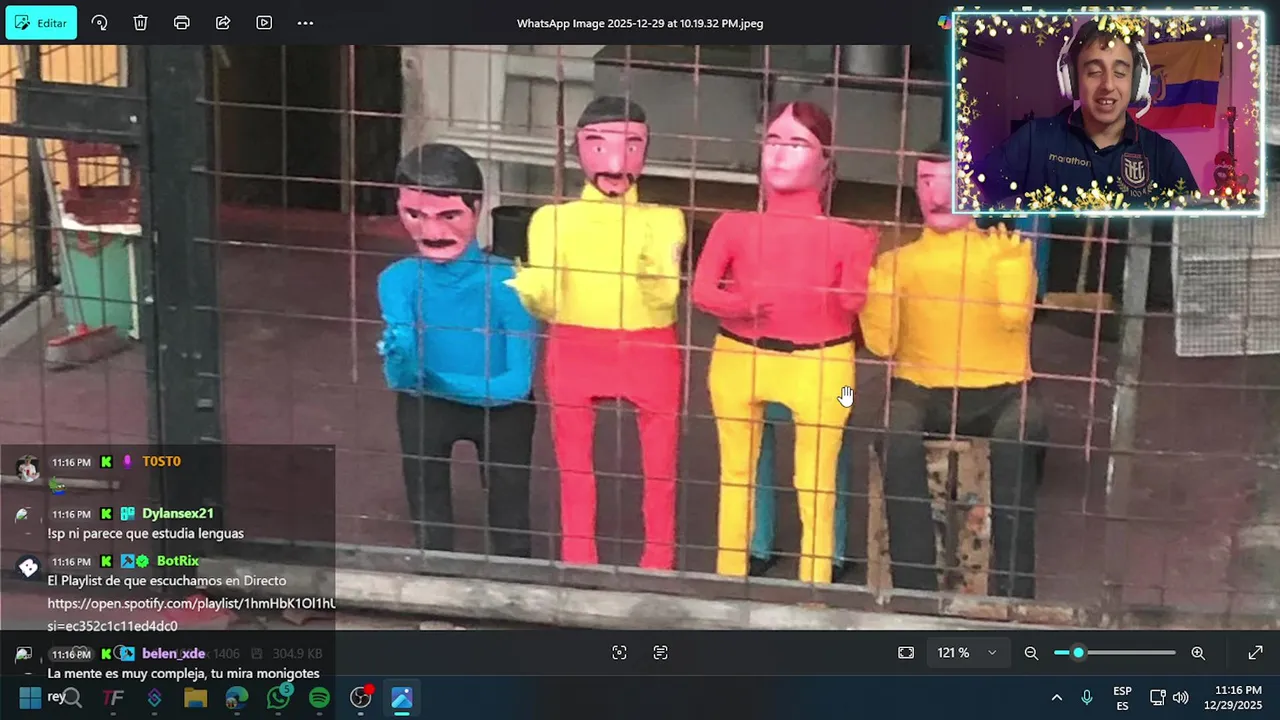Image resolution: width=1280 pixels, height=720 pixels.
Task: Open File Explorer from the taskbar
Action: tap(195, 698)
